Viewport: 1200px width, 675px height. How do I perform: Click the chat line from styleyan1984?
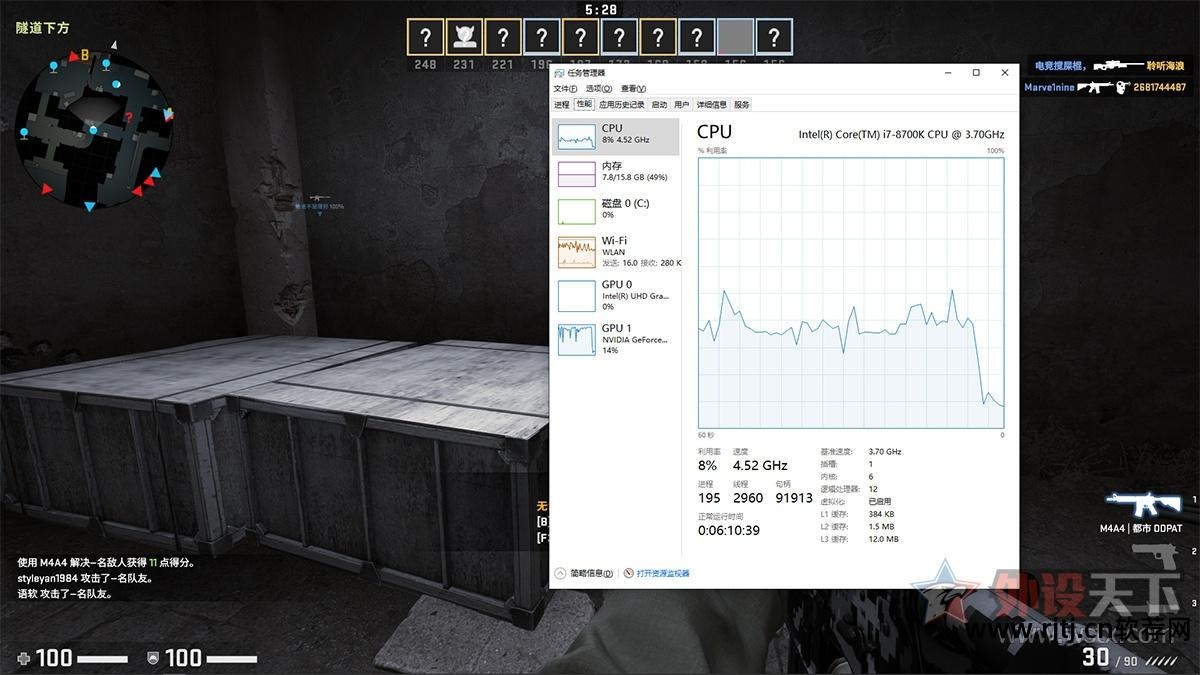[x=84, y=578]
